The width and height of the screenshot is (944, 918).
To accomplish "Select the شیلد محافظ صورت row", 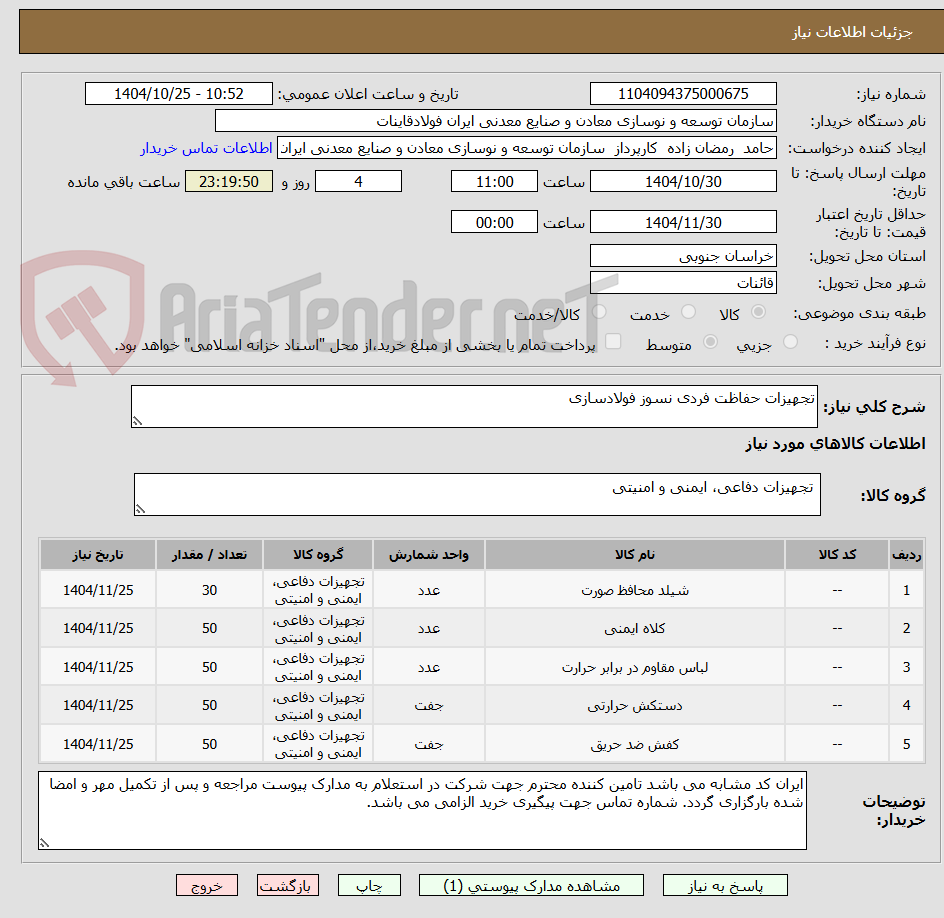I will [x=482, y=590].
